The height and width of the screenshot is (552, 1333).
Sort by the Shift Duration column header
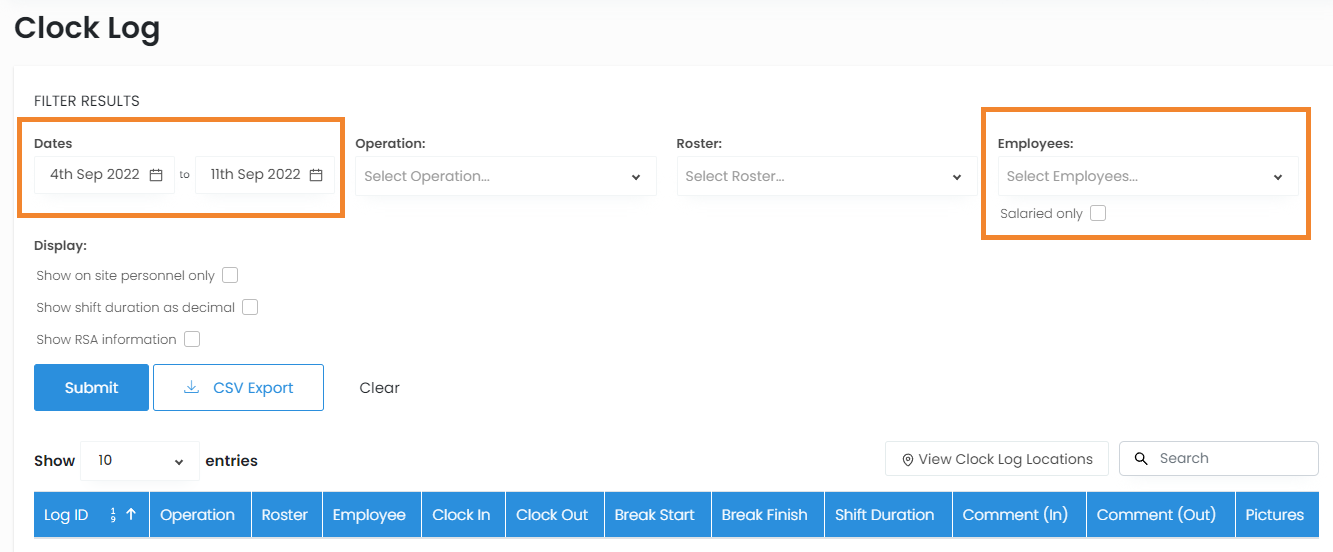pyautogui.click(x=884, y=515)
